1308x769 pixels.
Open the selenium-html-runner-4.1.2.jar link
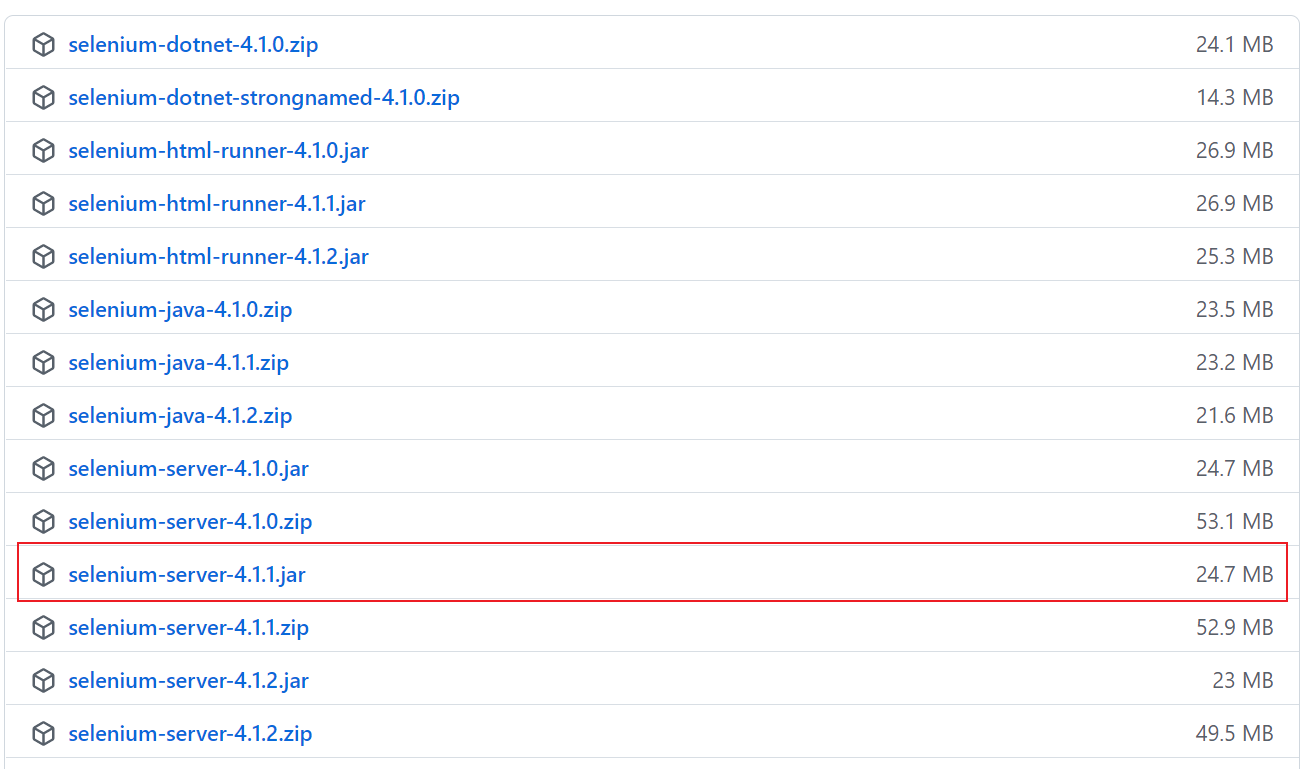218,257
